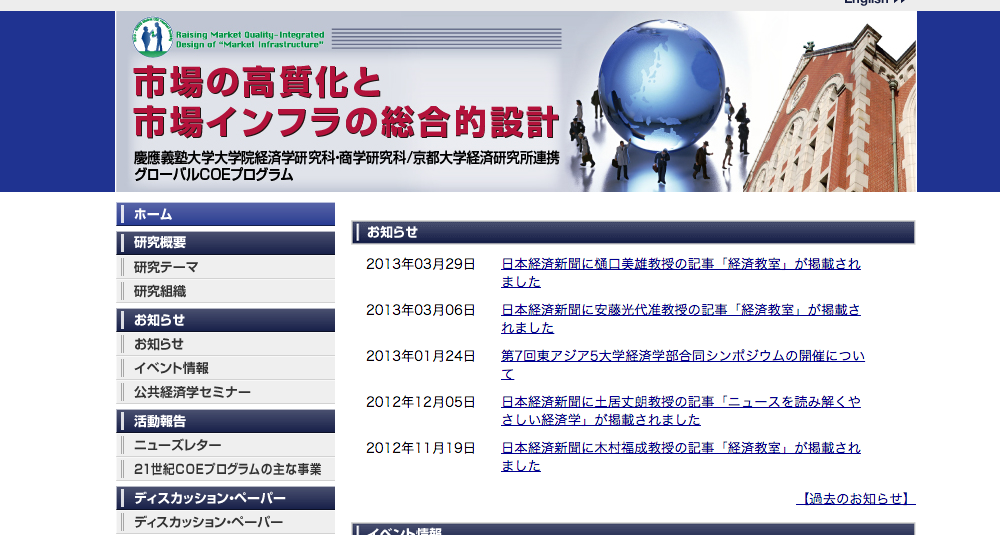
Task: Open the お知らせ sidebar section header
Action: 226,320
